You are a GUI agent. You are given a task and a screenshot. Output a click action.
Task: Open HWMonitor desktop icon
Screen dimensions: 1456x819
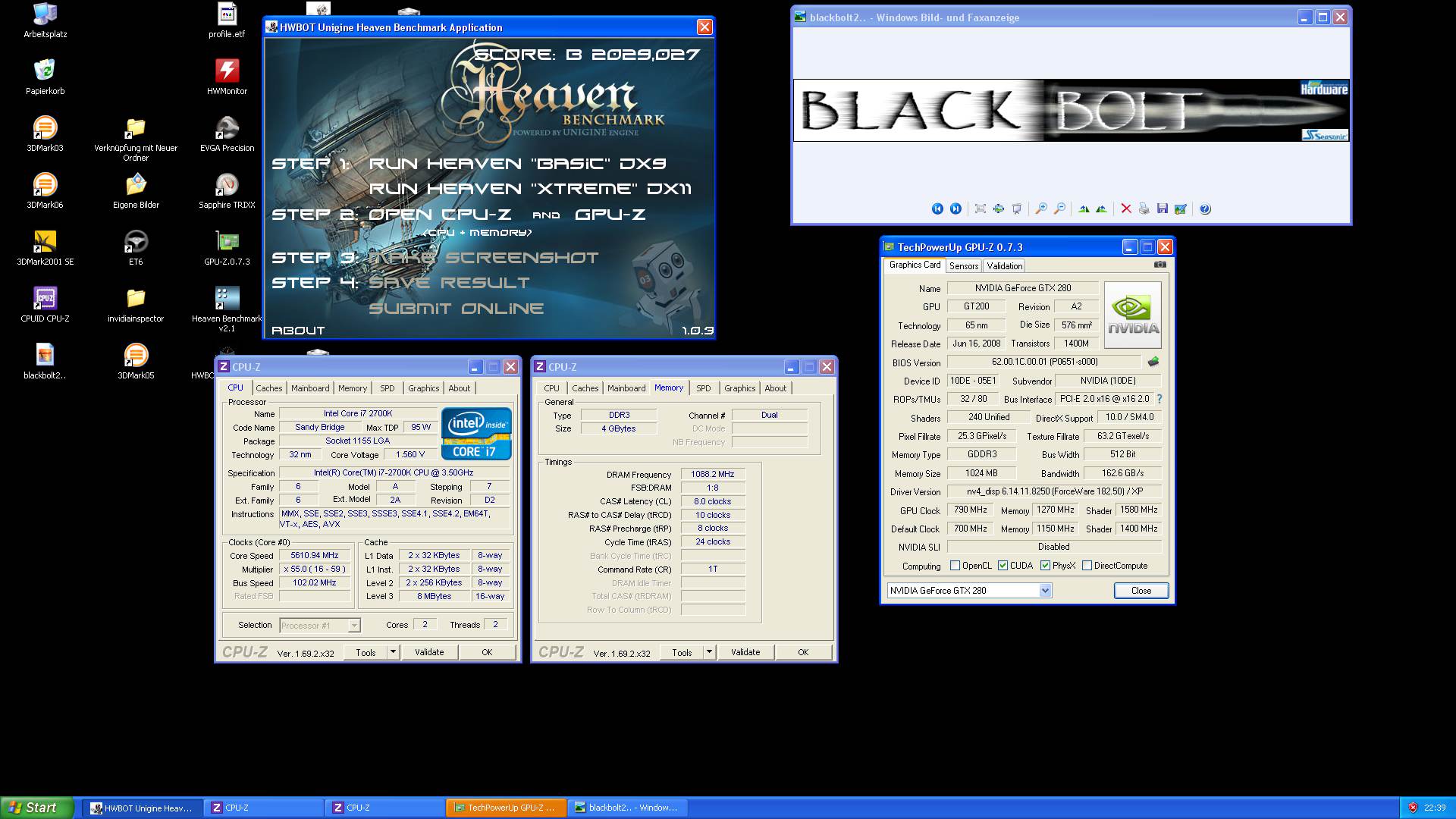[227, 77]
